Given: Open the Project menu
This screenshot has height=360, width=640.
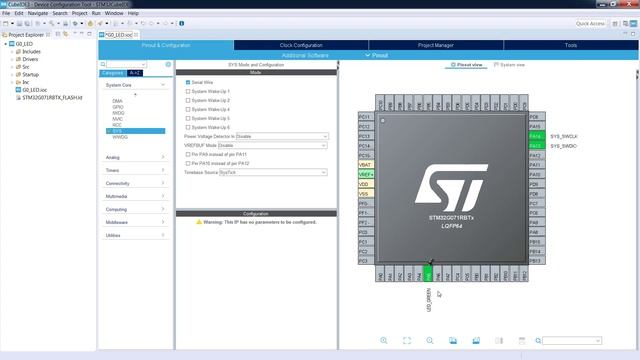Looking at the screenshot, I should [x=80, y=13].
